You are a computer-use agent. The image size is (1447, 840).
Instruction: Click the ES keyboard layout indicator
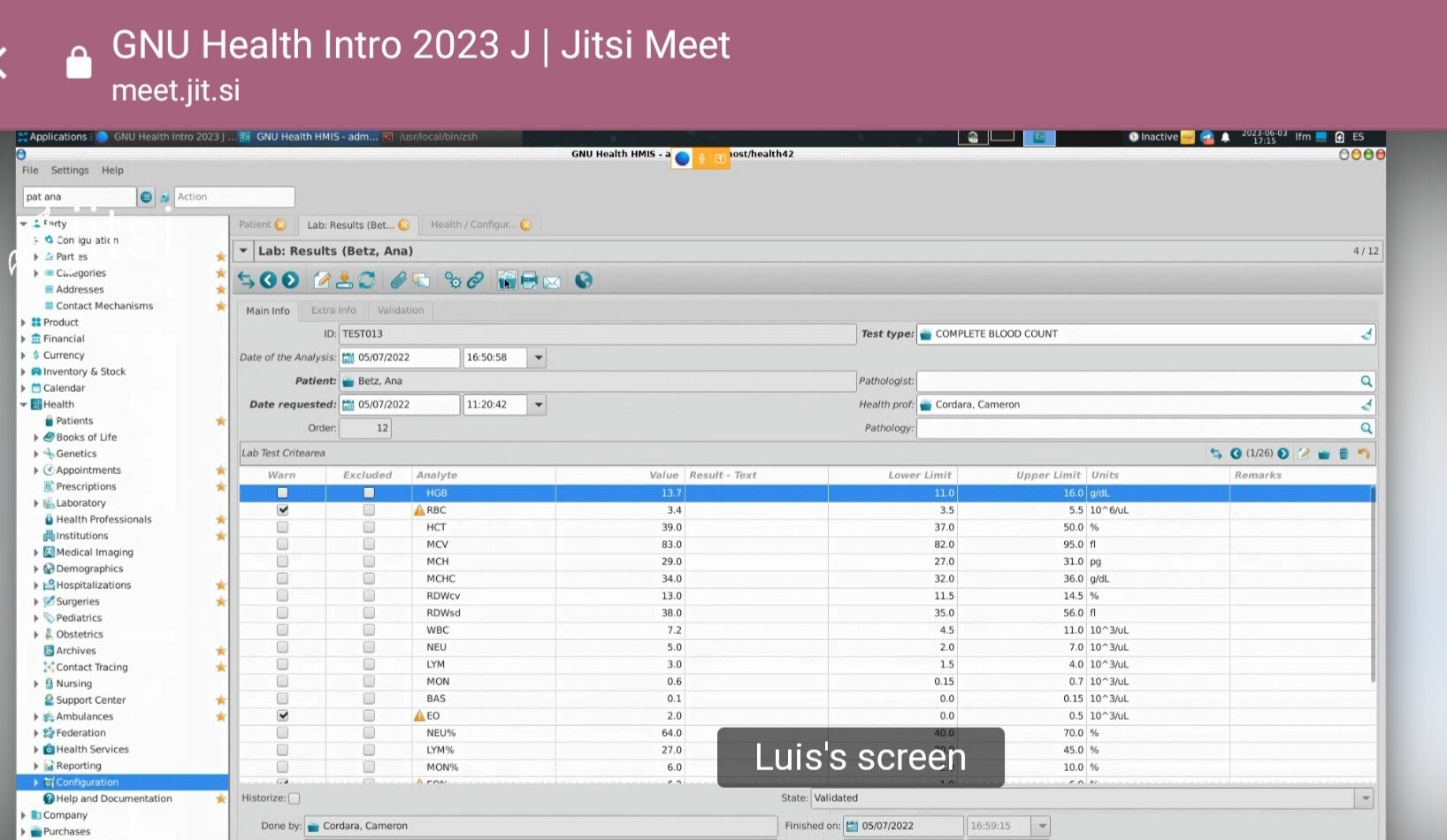pos(1359,137)
